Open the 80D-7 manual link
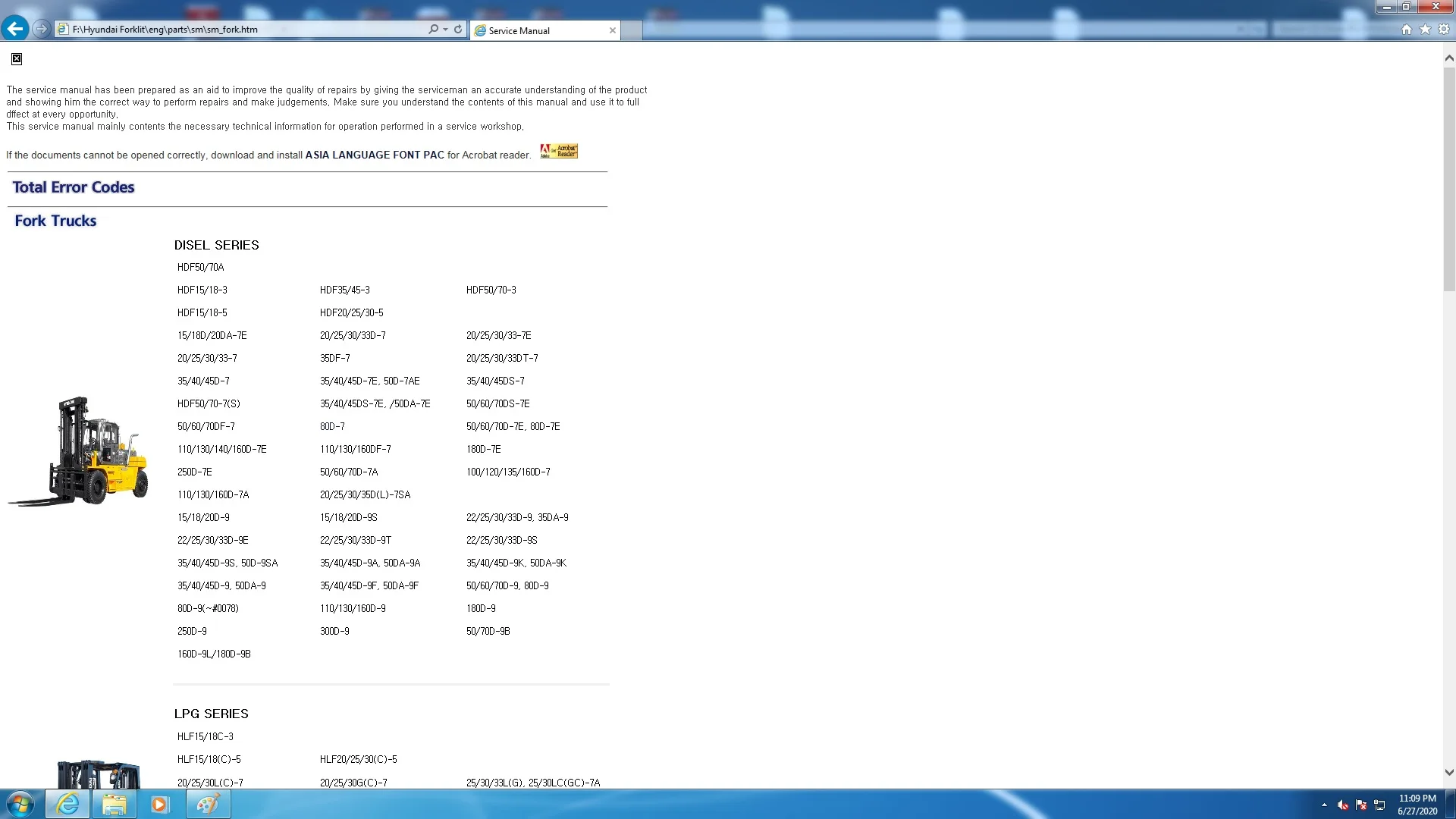Image resolution: width=1456 pixels, height=819 pixels. tap(332, 426)
